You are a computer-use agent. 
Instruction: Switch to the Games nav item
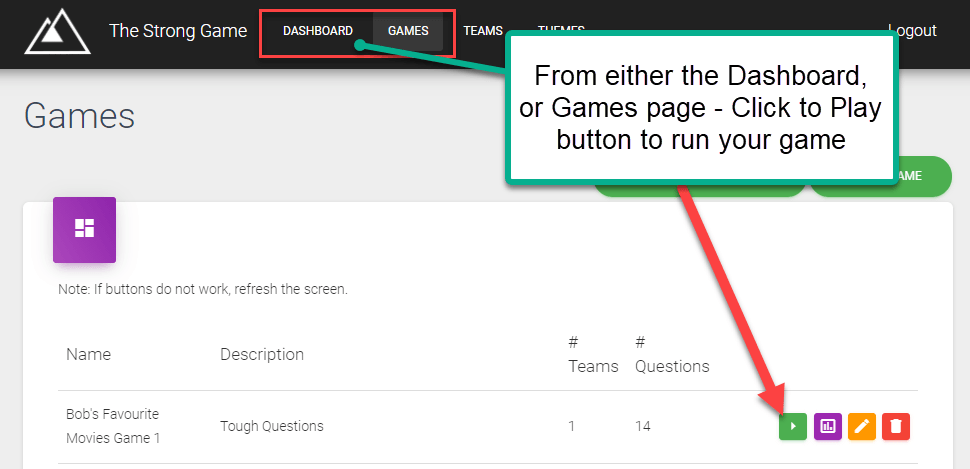tap(408, 31)
